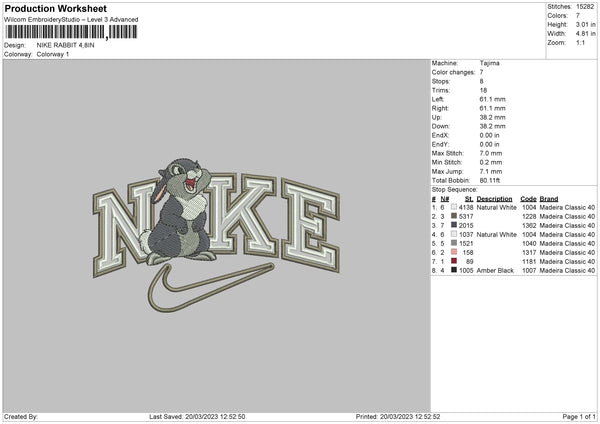The image size is (600, 424).
Task: Click the Amber Black description
Action: coord(495,271)
